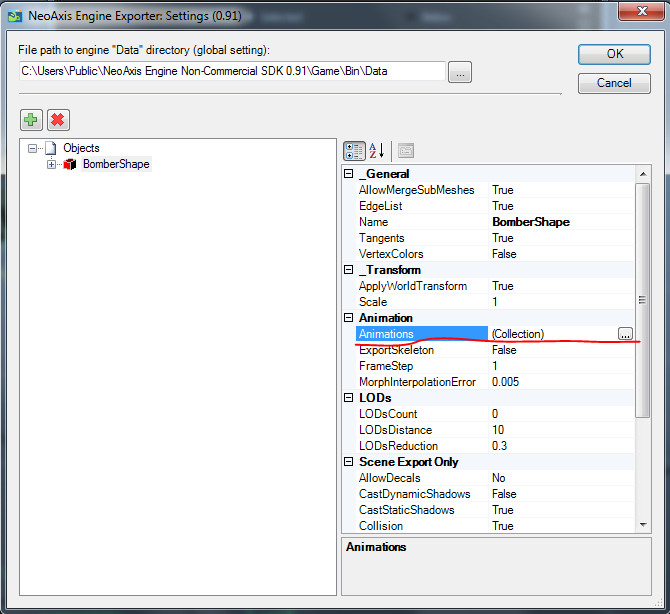Click the red cube icon beside BomberShape
The width and height of the screenshot is (670, 614).
(x=70, y=164)
